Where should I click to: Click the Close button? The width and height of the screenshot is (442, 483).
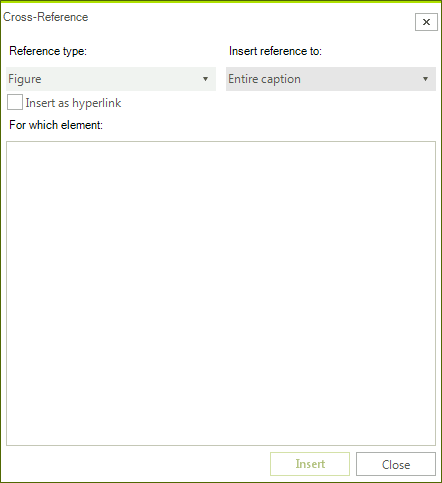pos(396,464)
